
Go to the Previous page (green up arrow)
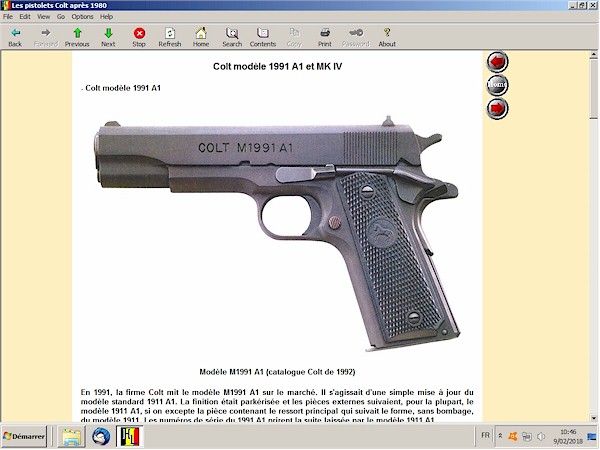click(x=77, y=37)
